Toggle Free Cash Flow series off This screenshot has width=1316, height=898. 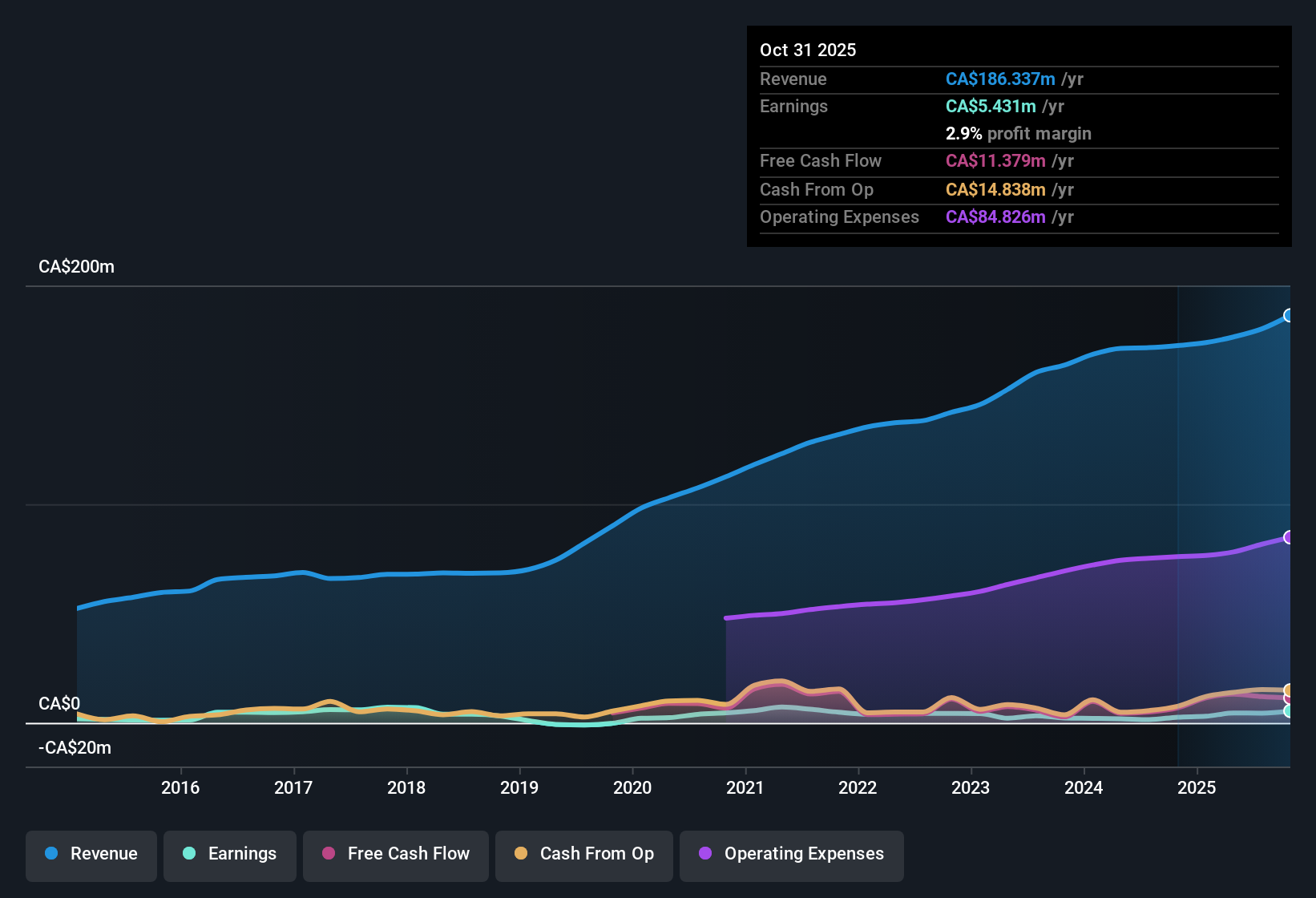pyautogui.click(x=395, y=854)
